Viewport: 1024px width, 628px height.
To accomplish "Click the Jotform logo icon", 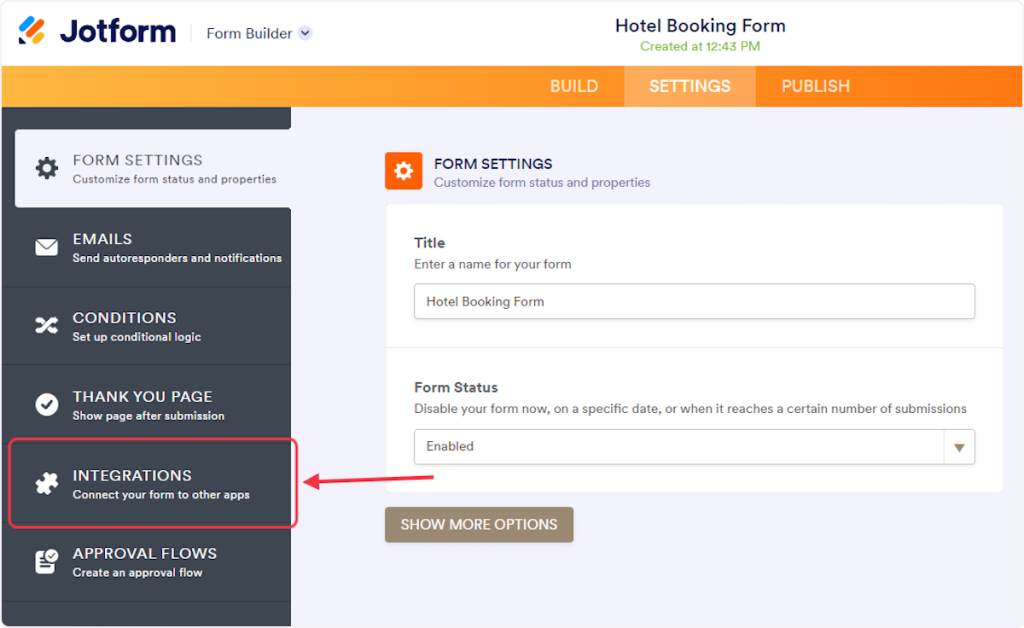I will pos(31,31).
